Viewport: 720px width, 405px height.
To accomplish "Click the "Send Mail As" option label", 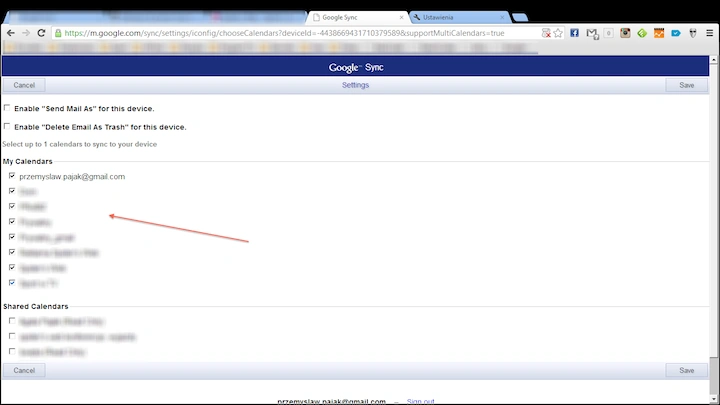I will pyautogui.click(x=84, y=108).
